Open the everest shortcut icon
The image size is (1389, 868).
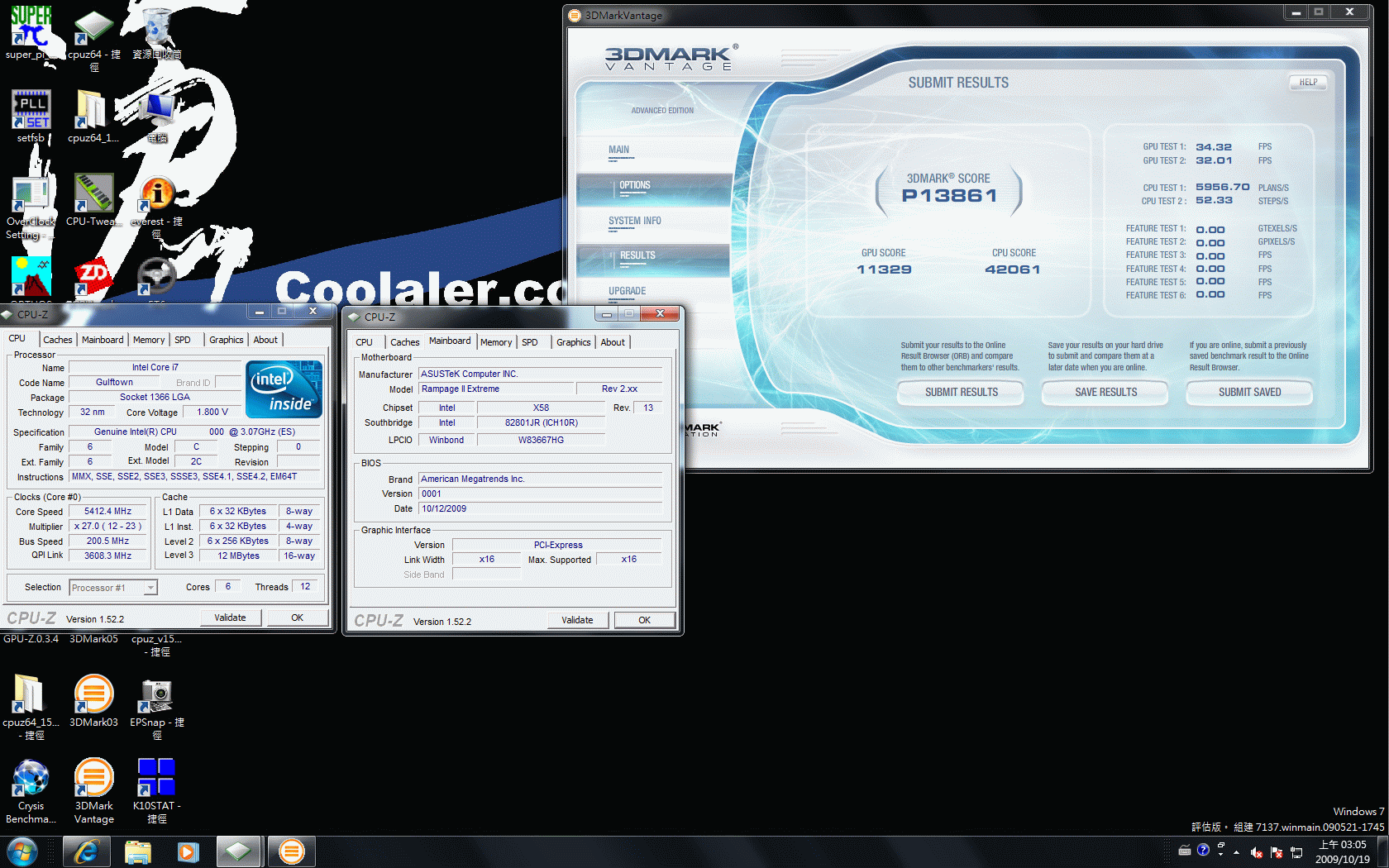point(156,207)
